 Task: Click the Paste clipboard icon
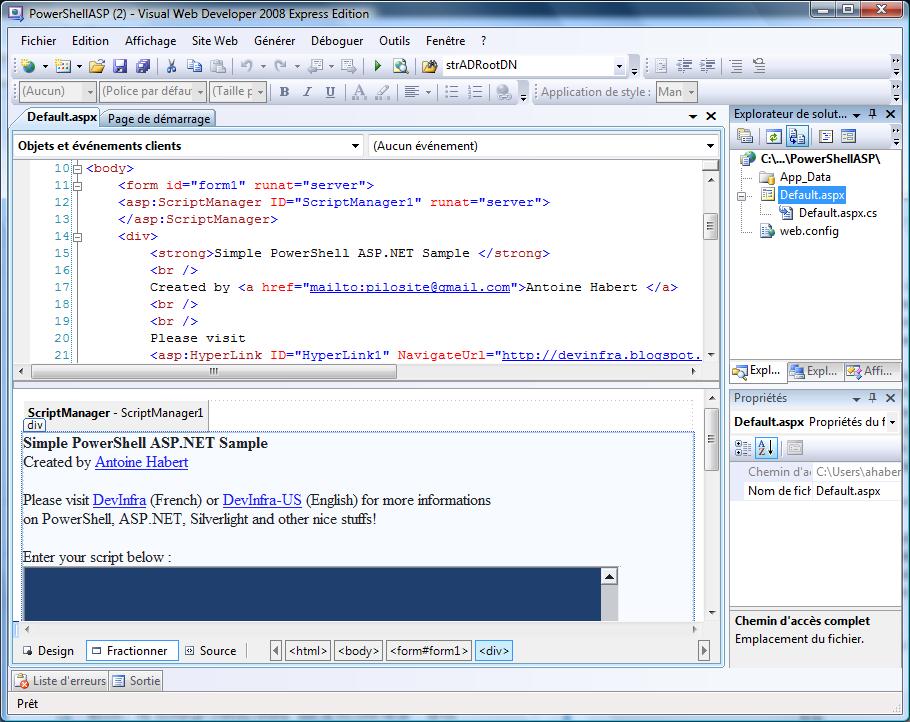pyautogui.click(x=218, y=66)
